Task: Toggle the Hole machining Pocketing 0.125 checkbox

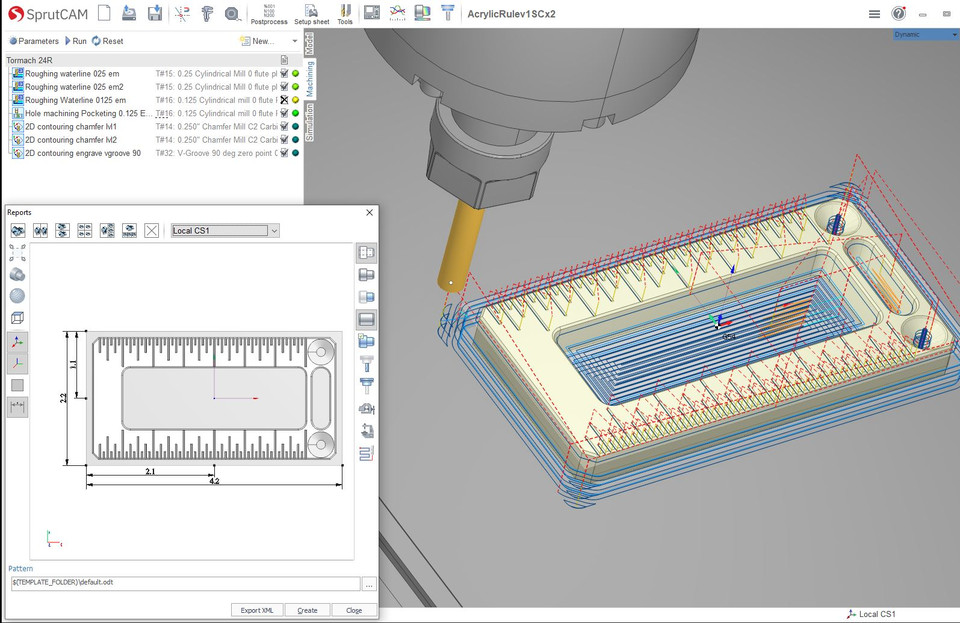Action: (x=284, y=113)
